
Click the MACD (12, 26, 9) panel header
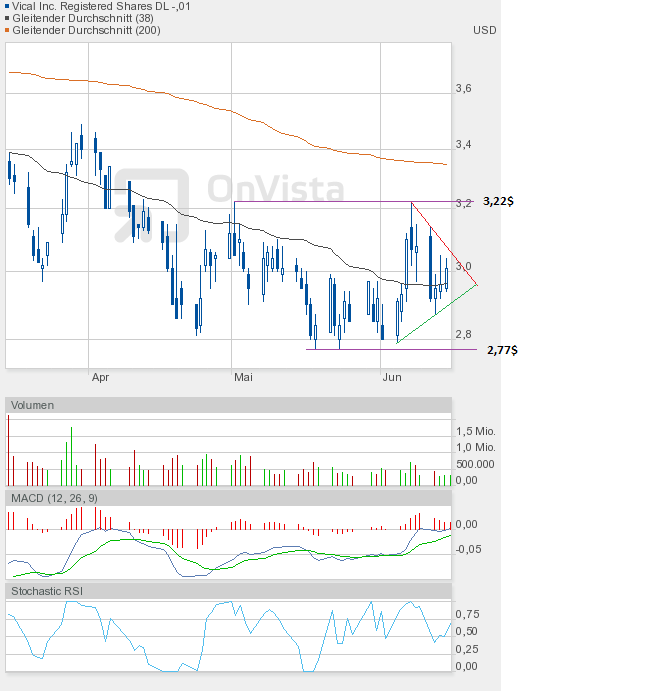[55, 497]
